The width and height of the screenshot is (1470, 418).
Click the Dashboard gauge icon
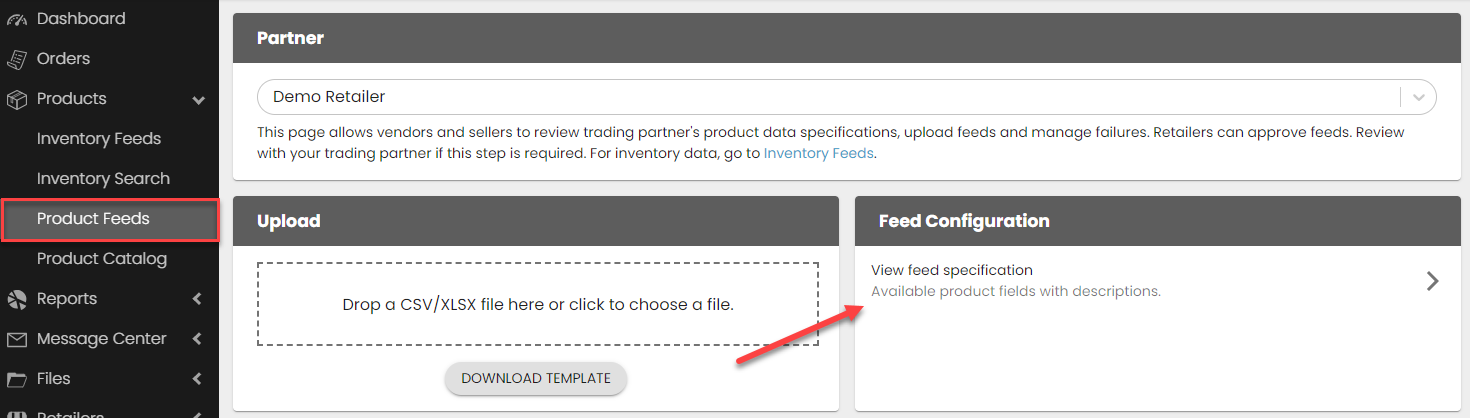(x=16, y=19)
